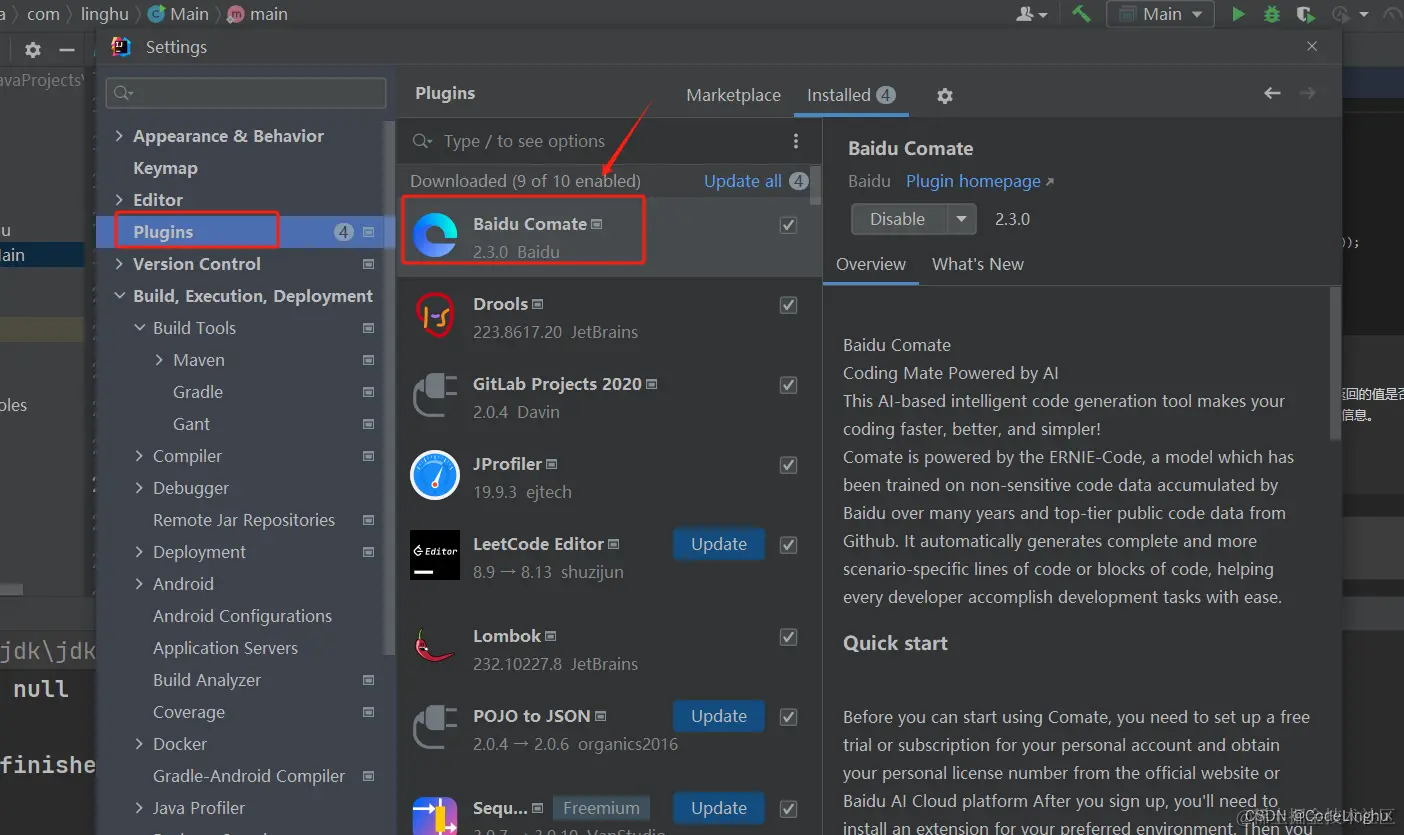Toggle the Baidu Comate enabled checkbox

(x=789, y=225)
